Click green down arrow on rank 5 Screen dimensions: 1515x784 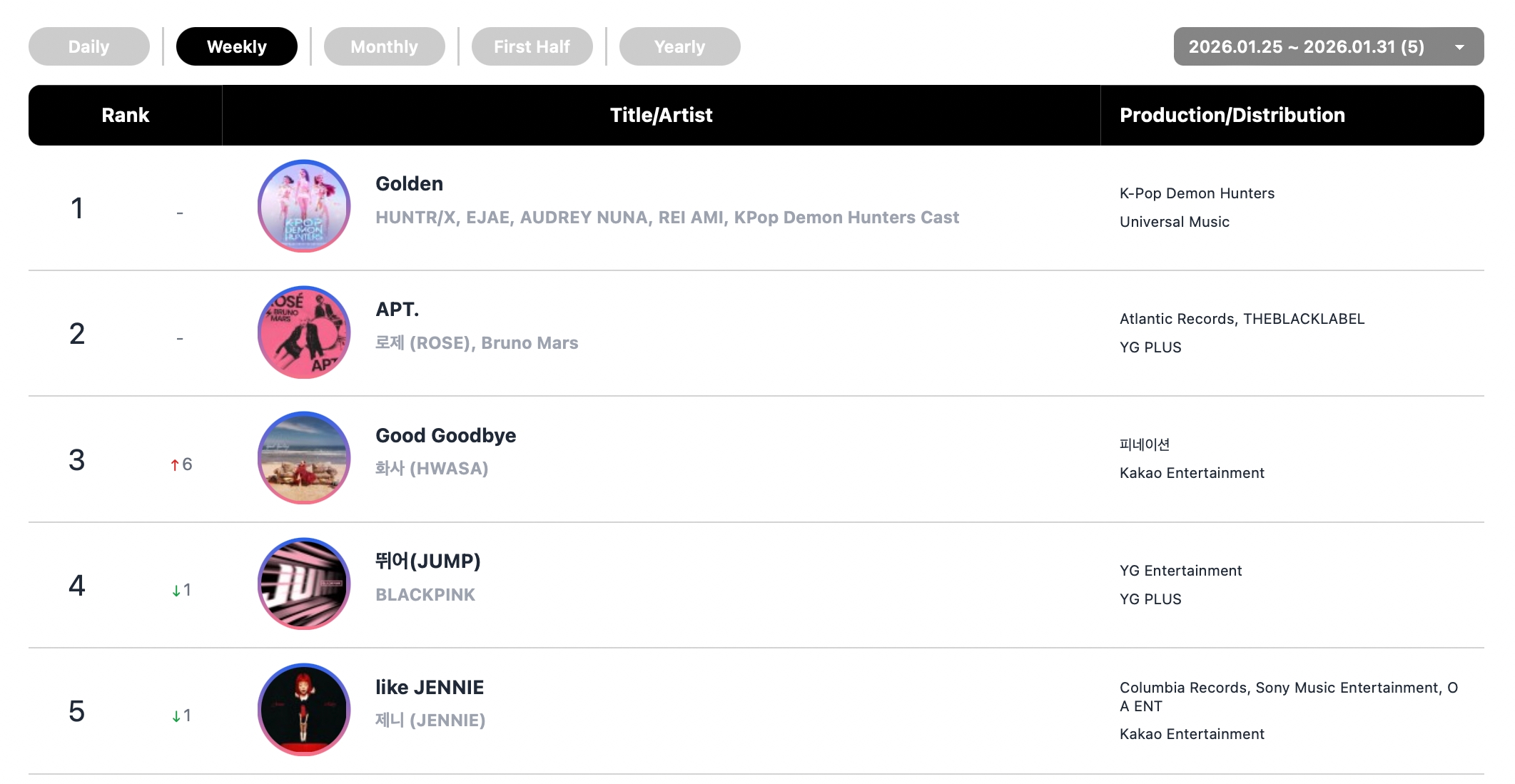point(176,716)
